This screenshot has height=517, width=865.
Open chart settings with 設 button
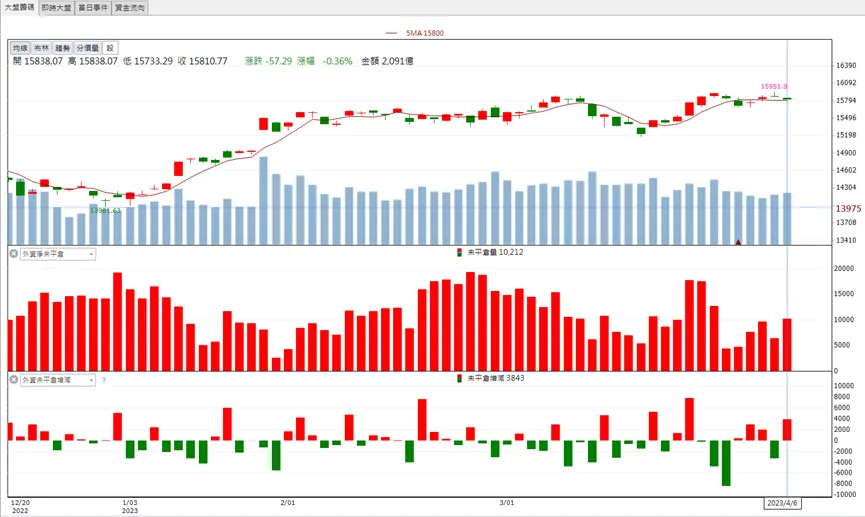click(110, 48)
